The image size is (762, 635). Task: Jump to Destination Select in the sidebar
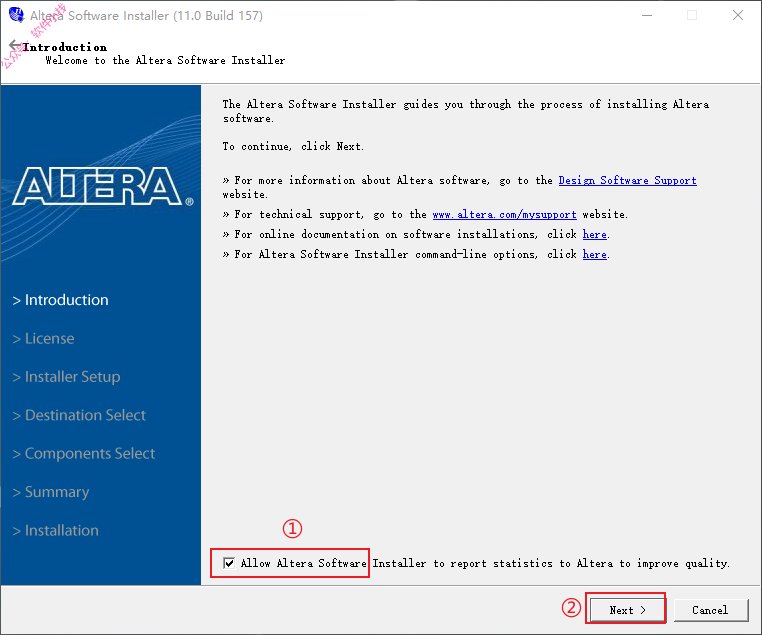(x=79, y=415)
